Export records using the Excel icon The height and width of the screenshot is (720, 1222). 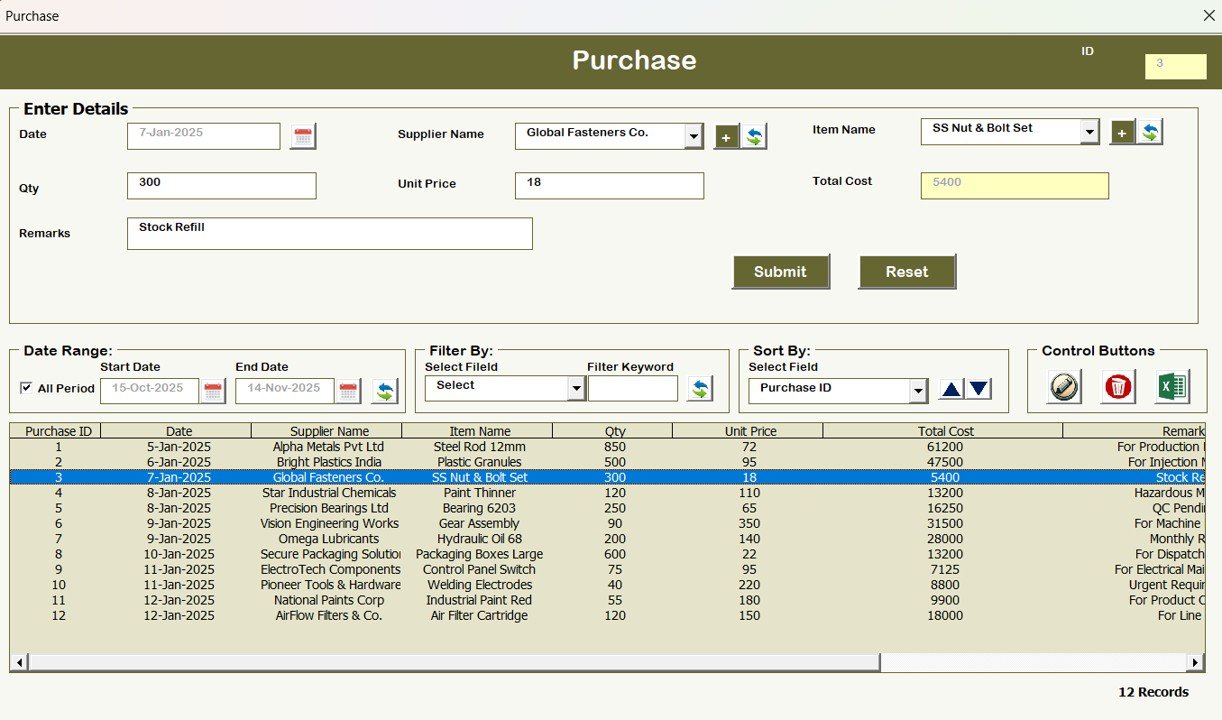(1172, 386)
